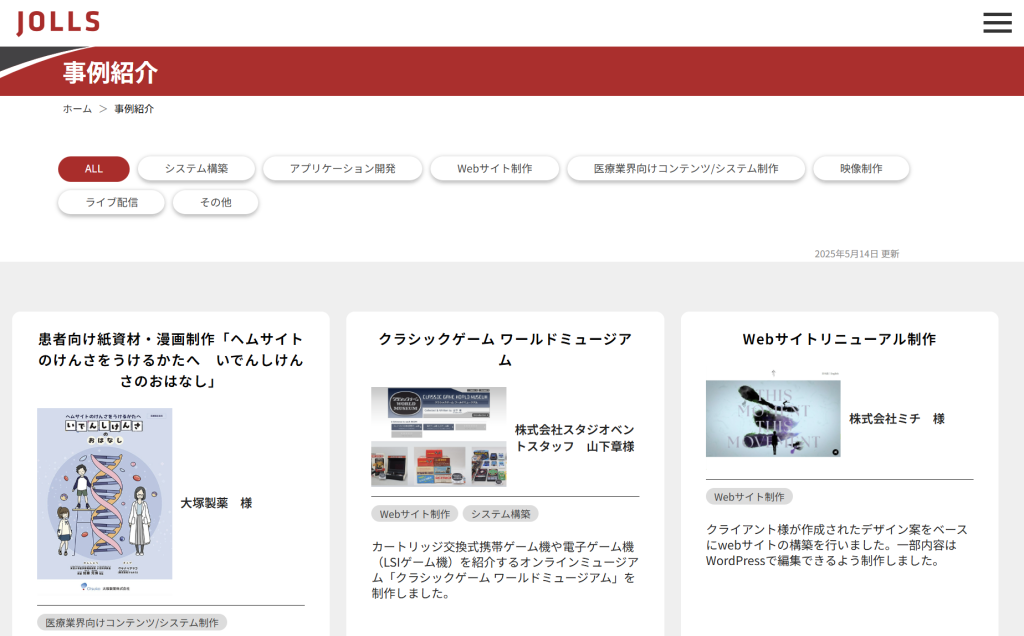Filter by アプリケーション開発 category

(342, 169)
